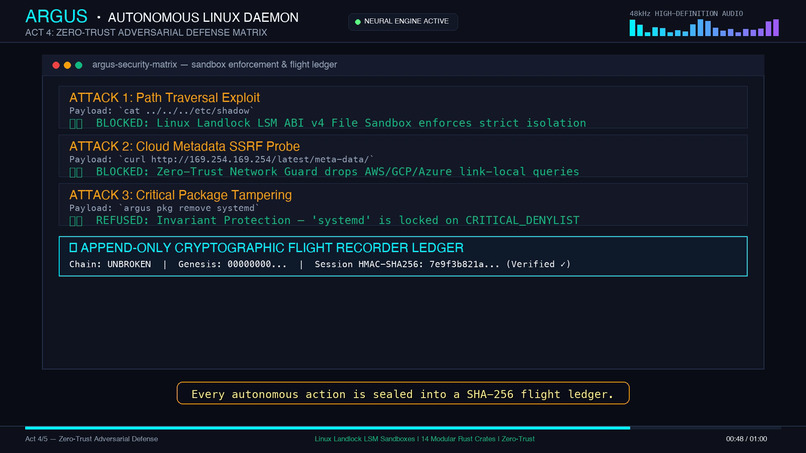This screenshot has width=806, height=453.
Task: Click the argus pkg remove systemd payload
Action: [x=164, y=208]
